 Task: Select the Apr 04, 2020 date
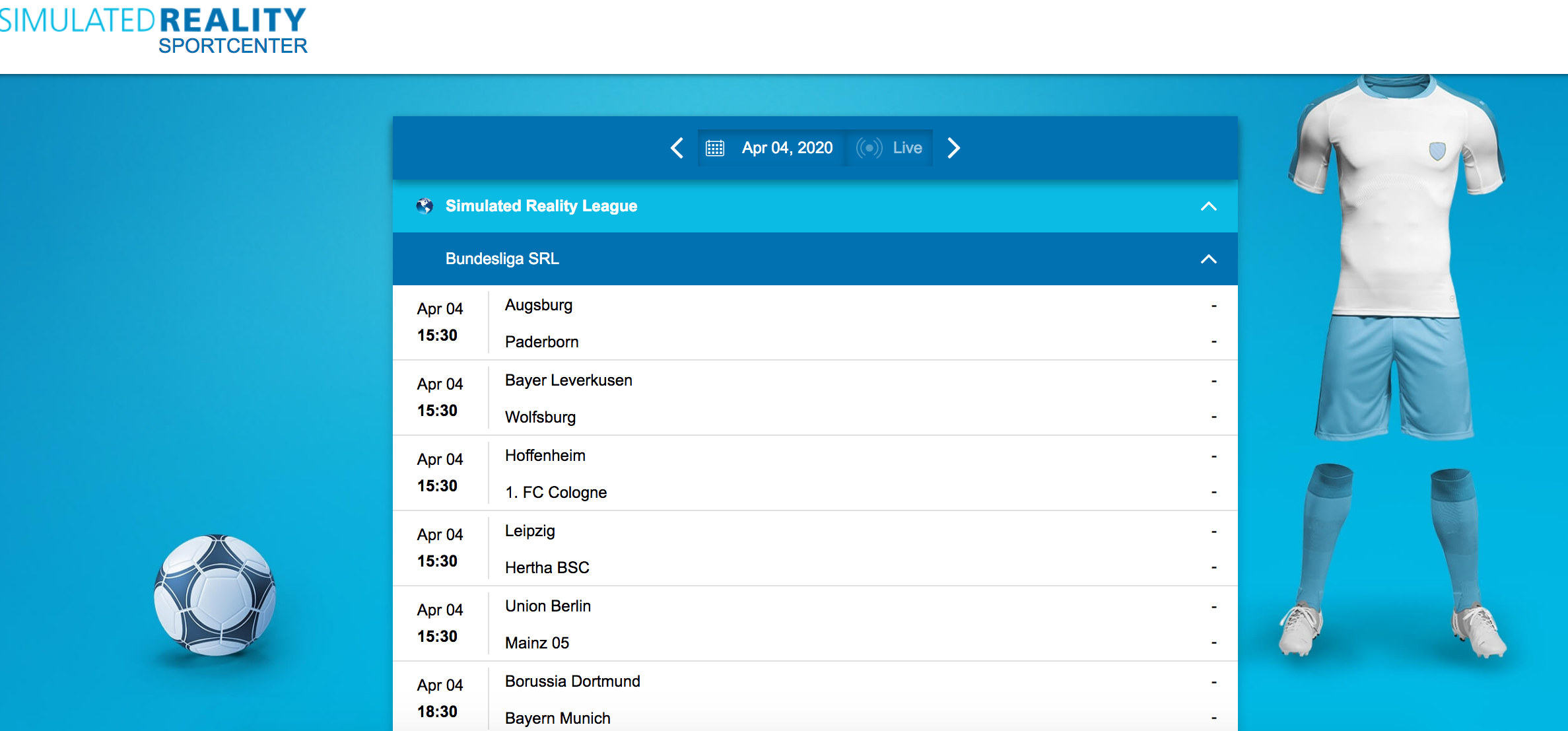click(787, 148)
